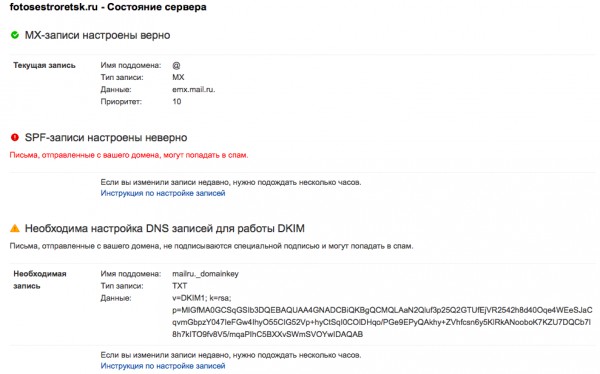Screen dimensions: 600x374
Task: Click the DKIM DNS setup heading
Action: click(x=165, y=229)
